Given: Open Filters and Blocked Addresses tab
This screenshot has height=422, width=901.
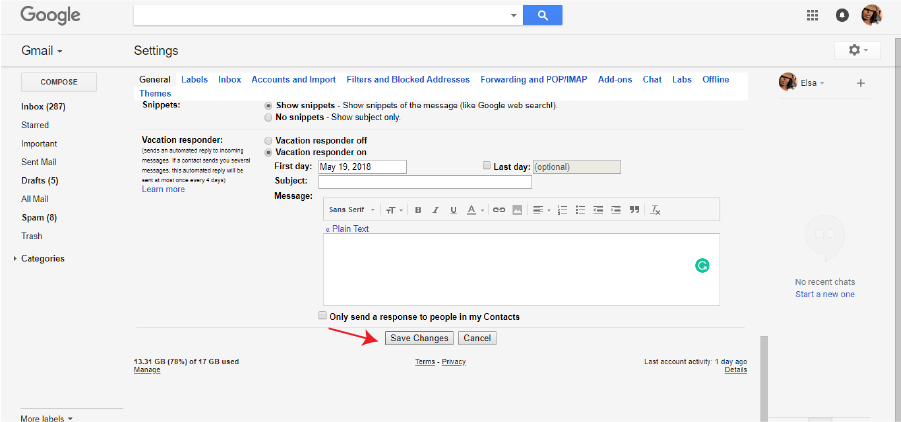Looking at the screenshot, I should tap(408, 80).
